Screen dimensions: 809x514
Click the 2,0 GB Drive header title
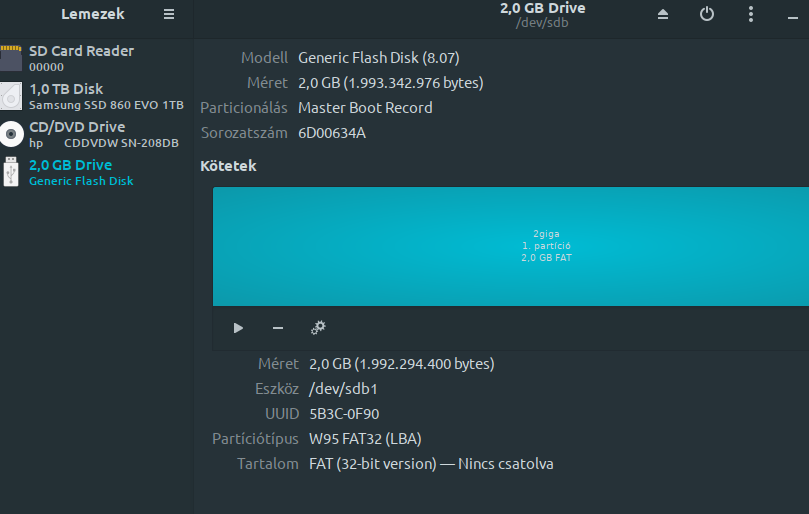click(x=543, y=9)
